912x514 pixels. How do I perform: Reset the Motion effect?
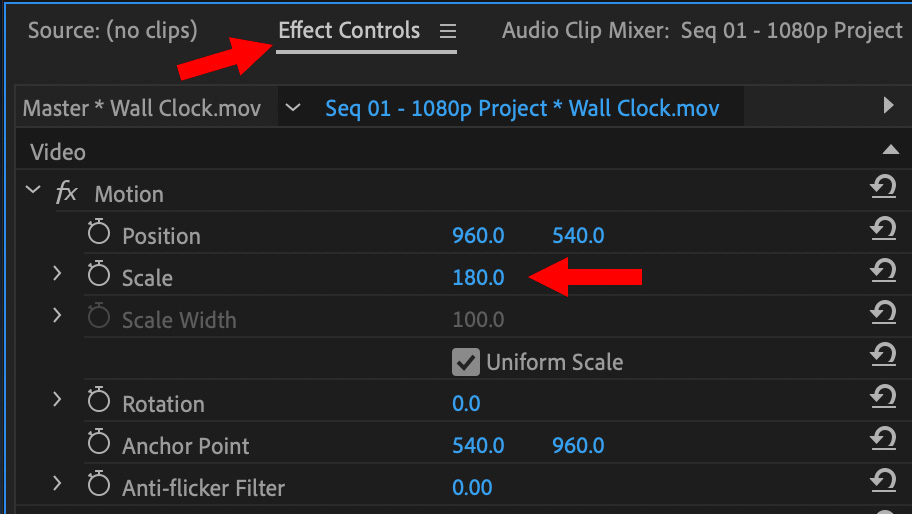[x=883, y=187]
